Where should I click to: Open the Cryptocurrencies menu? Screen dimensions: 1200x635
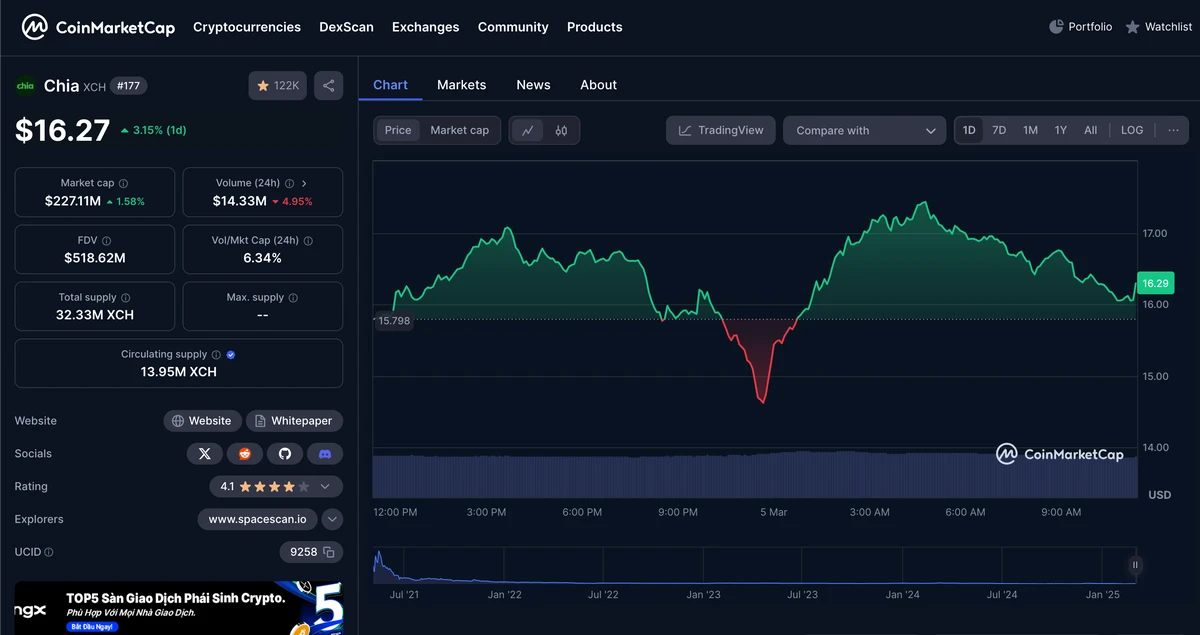tap(247, 27)
